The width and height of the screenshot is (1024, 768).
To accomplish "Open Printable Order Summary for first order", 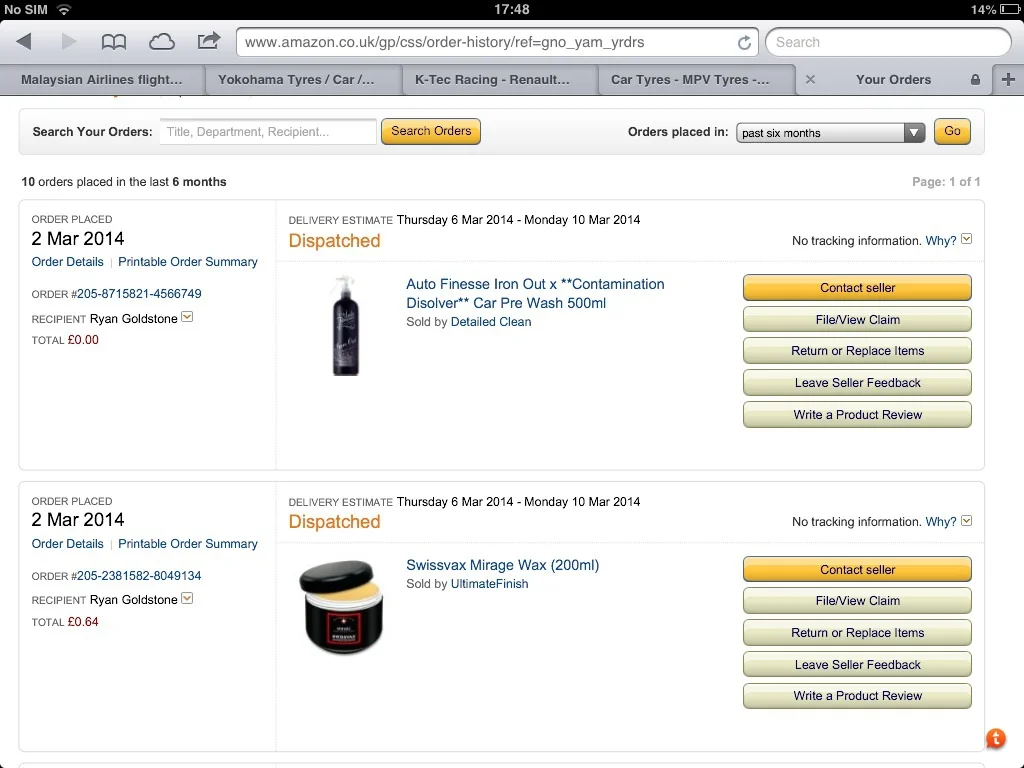I will [188, 262].
